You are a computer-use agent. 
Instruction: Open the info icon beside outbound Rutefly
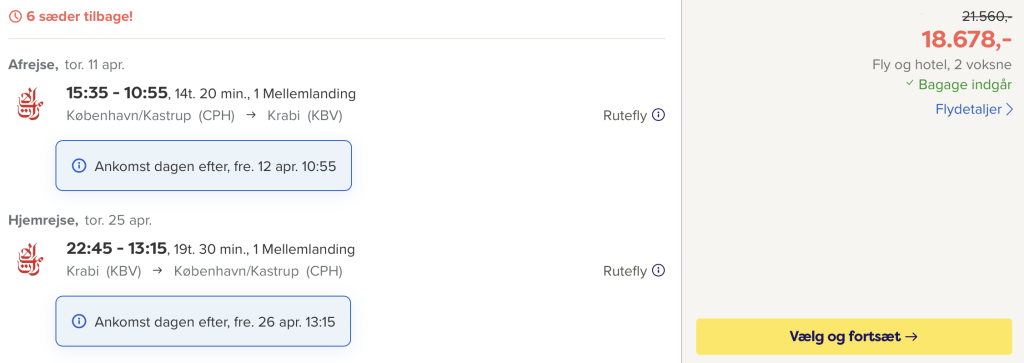click(658, 115)
